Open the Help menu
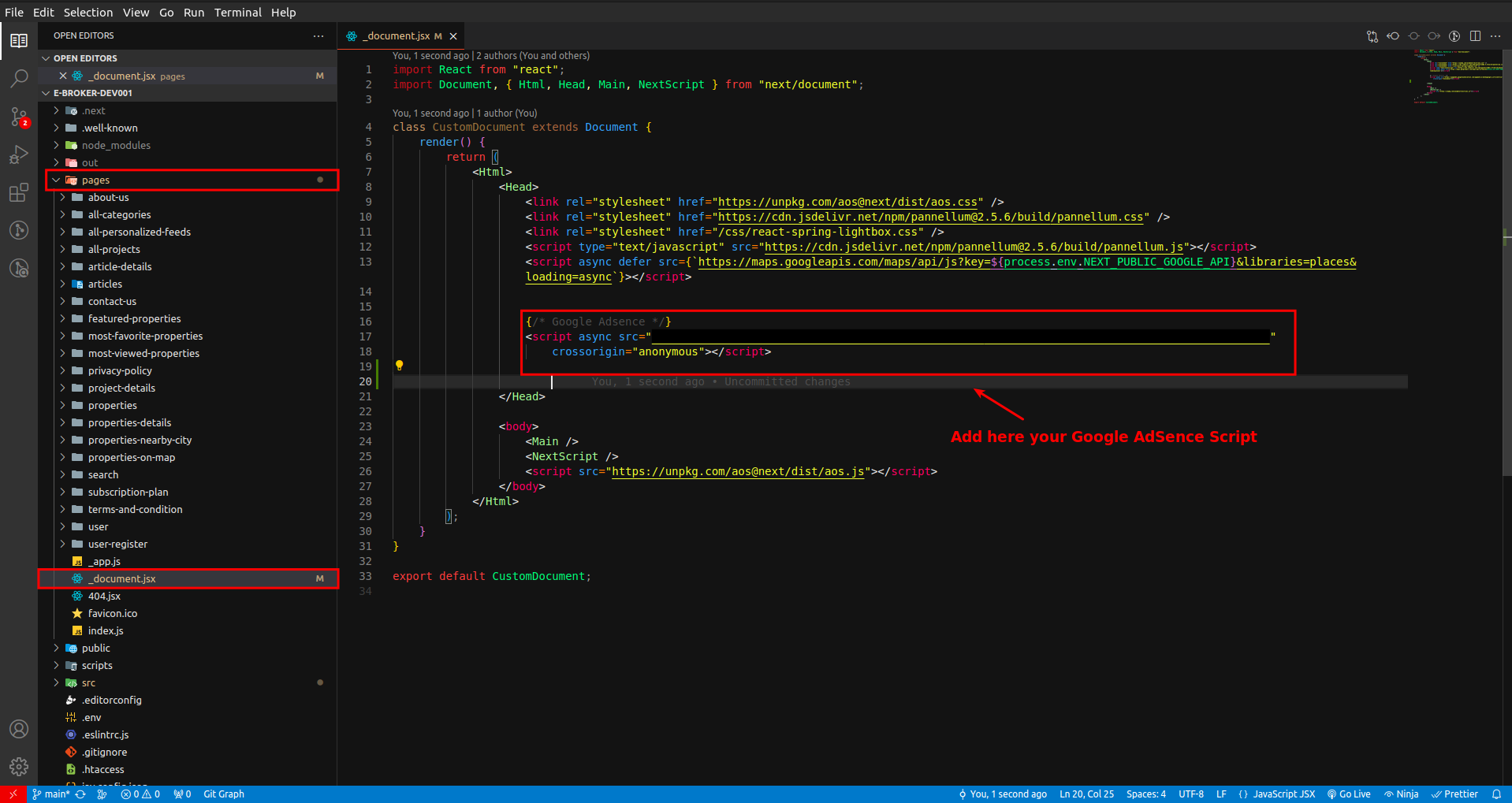1512x803 pixels. click(284, 13)
